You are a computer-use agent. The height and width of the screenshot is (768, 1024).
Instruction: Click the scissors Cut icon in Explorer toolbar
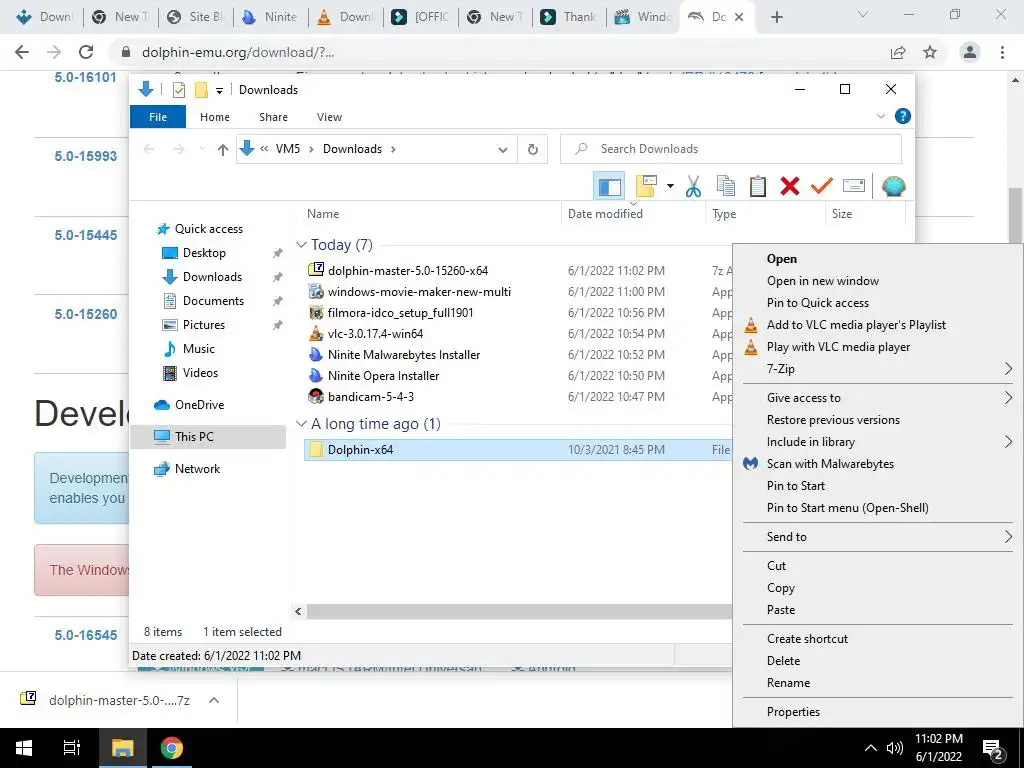click(x=693, y=187)
